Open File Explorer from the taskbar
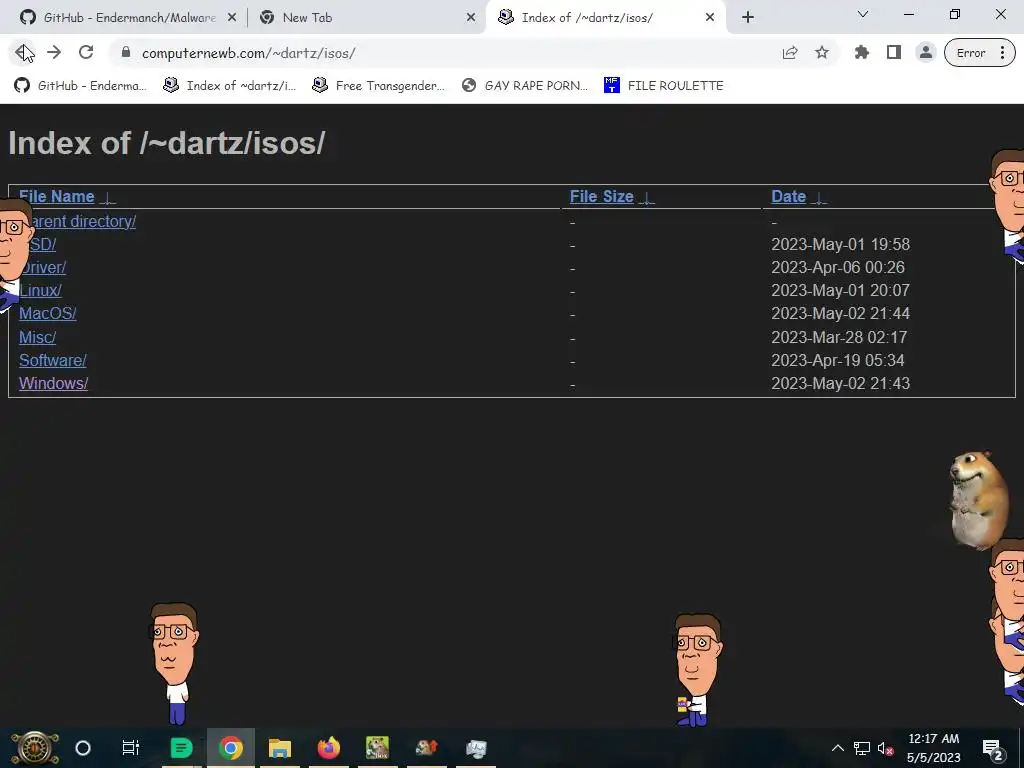 click(x=280, y=748)
